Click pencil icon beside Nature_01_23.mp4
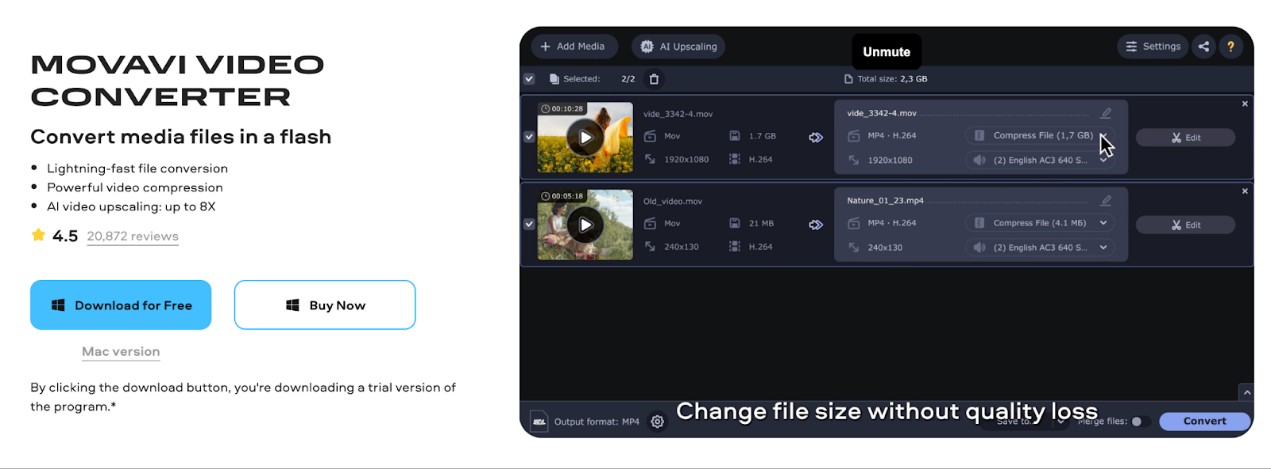1271x469 pixels. [x=1105, y=201]
